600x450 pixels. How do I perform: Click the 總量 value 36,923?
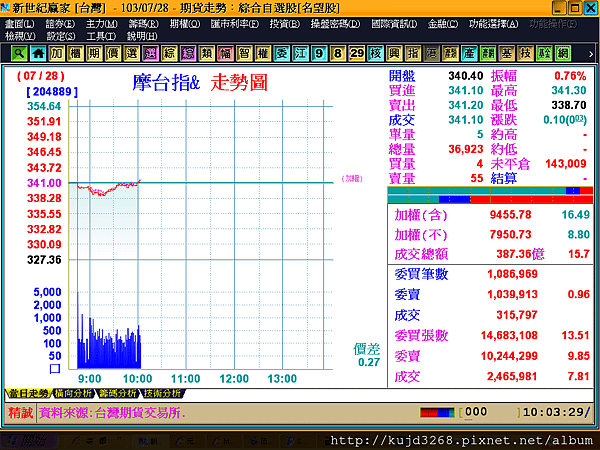pyautogui.click(x=466, y=149)
